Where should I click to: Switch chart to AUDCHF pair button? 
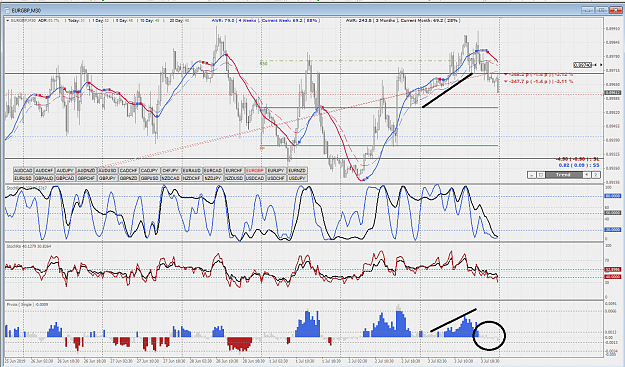tap(45, 171)
